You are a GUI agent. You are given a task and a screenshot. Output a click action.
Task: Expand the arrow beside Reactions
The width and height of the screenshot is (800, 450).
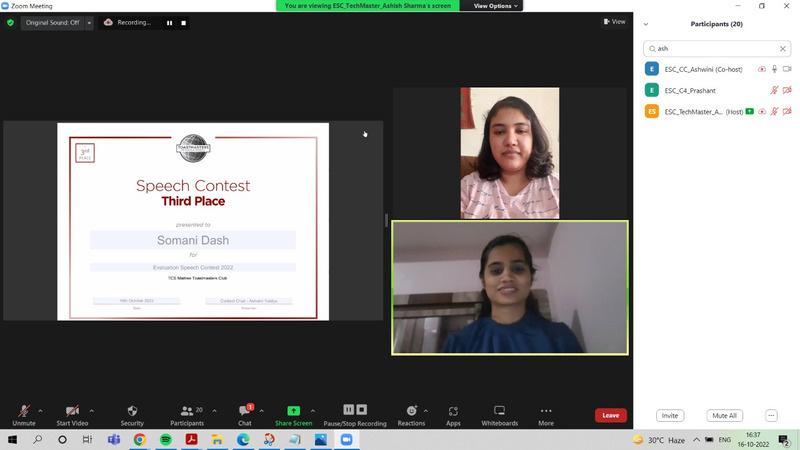(x=426, y=411)
